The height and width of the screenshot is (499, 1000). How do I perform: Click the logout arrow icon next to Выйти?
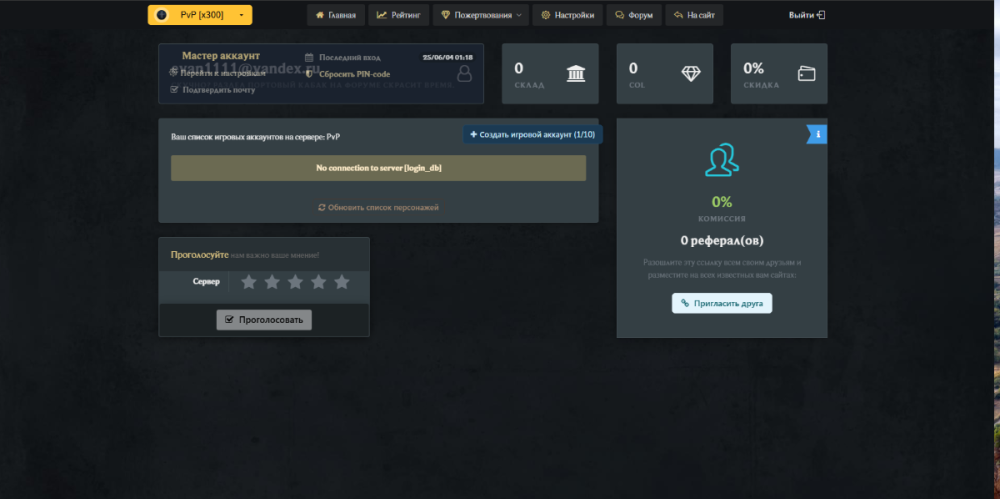[821, 15]
